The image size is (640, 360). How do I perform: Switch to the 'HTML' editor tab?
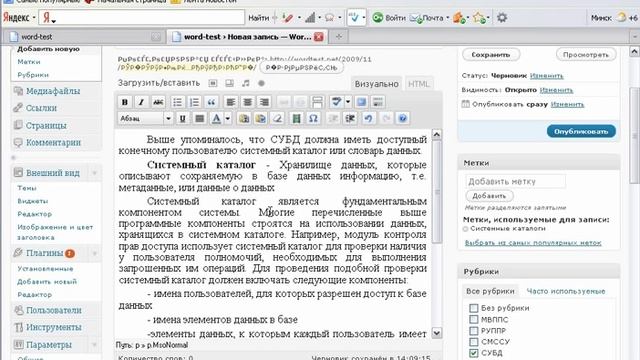418,84
